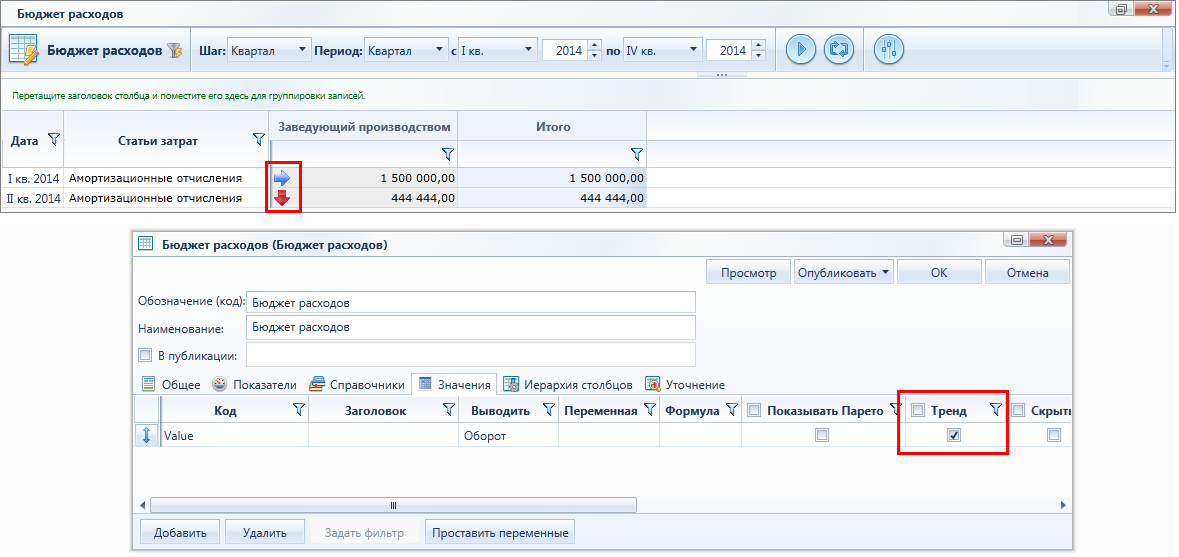
Task: Click red down-arrow trend icon in II кв. row
Action: pos(282,198)
